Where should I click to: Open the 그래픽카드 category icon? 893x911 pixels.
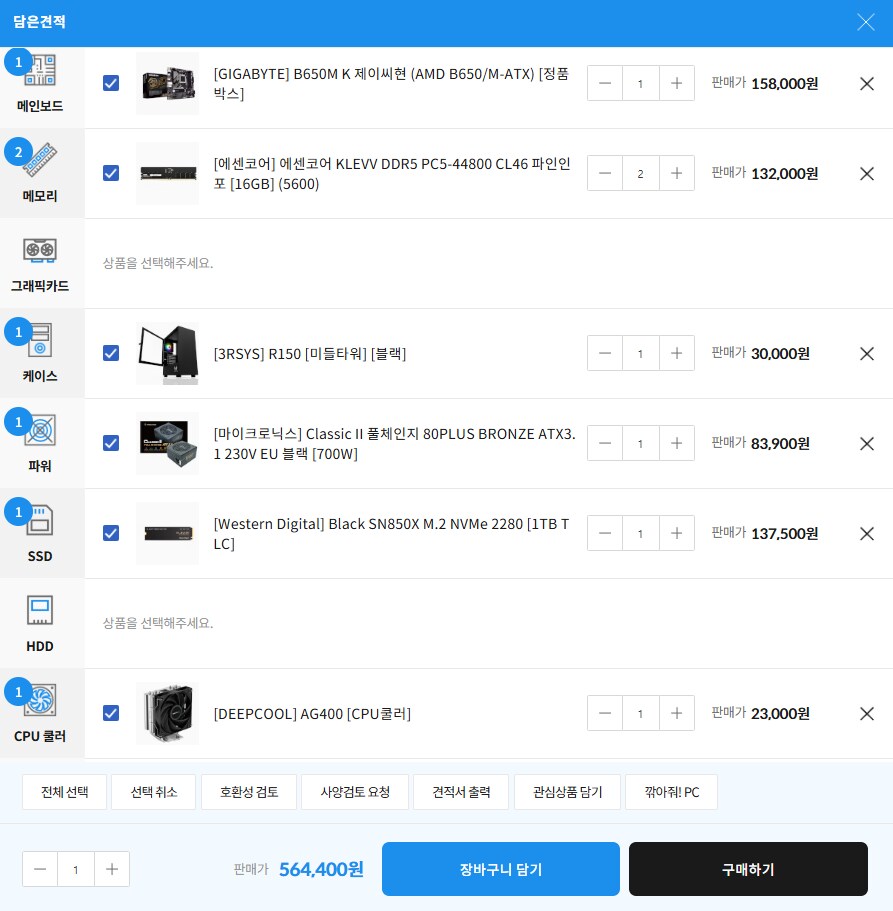[40, 250]
